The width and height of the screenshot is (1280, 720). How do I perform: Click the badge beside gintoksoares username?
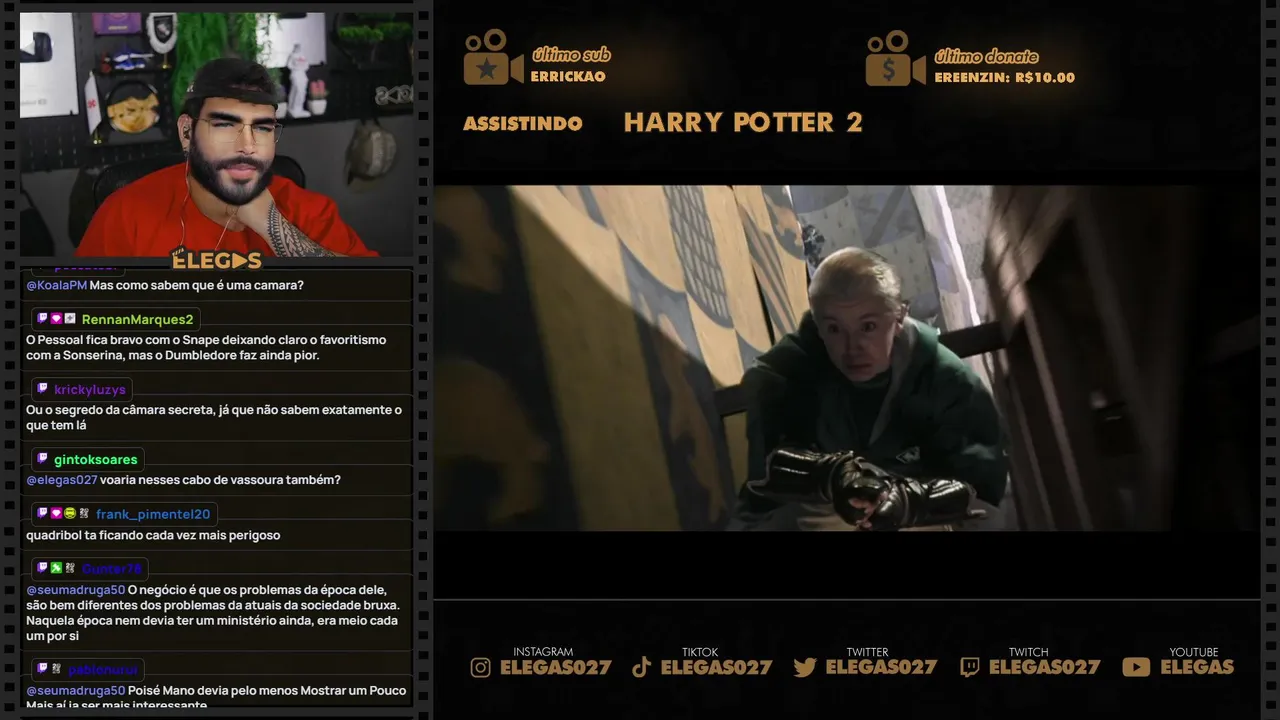43,459
